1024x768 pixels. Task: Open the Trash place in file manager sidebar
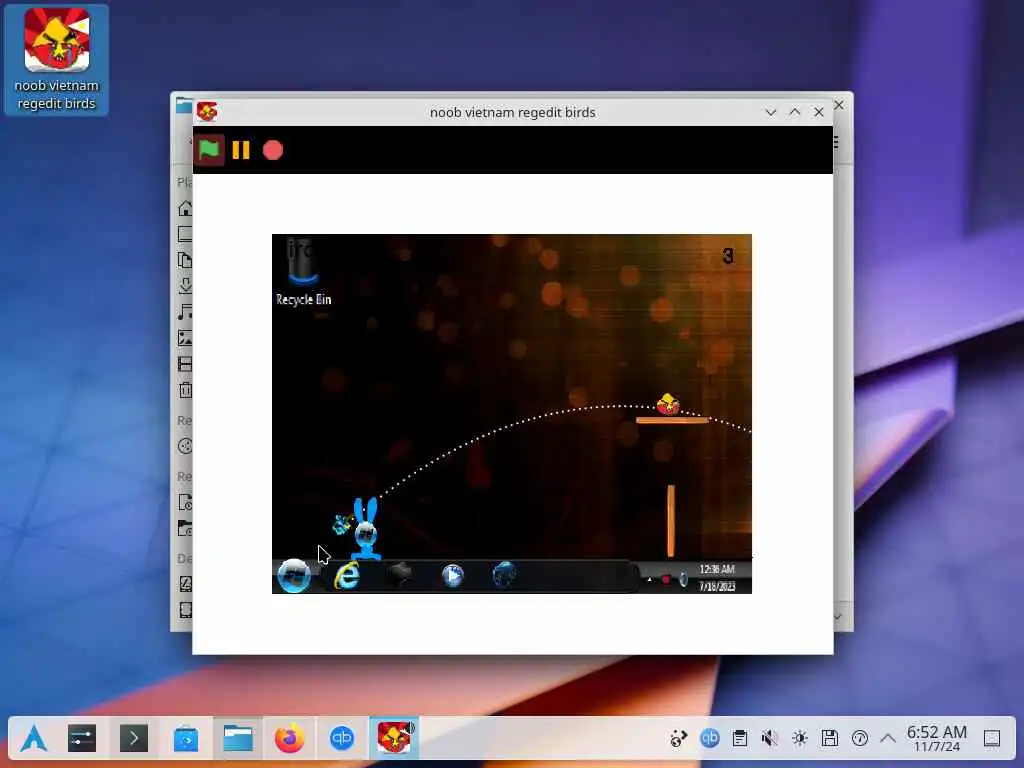coord(185,390)
